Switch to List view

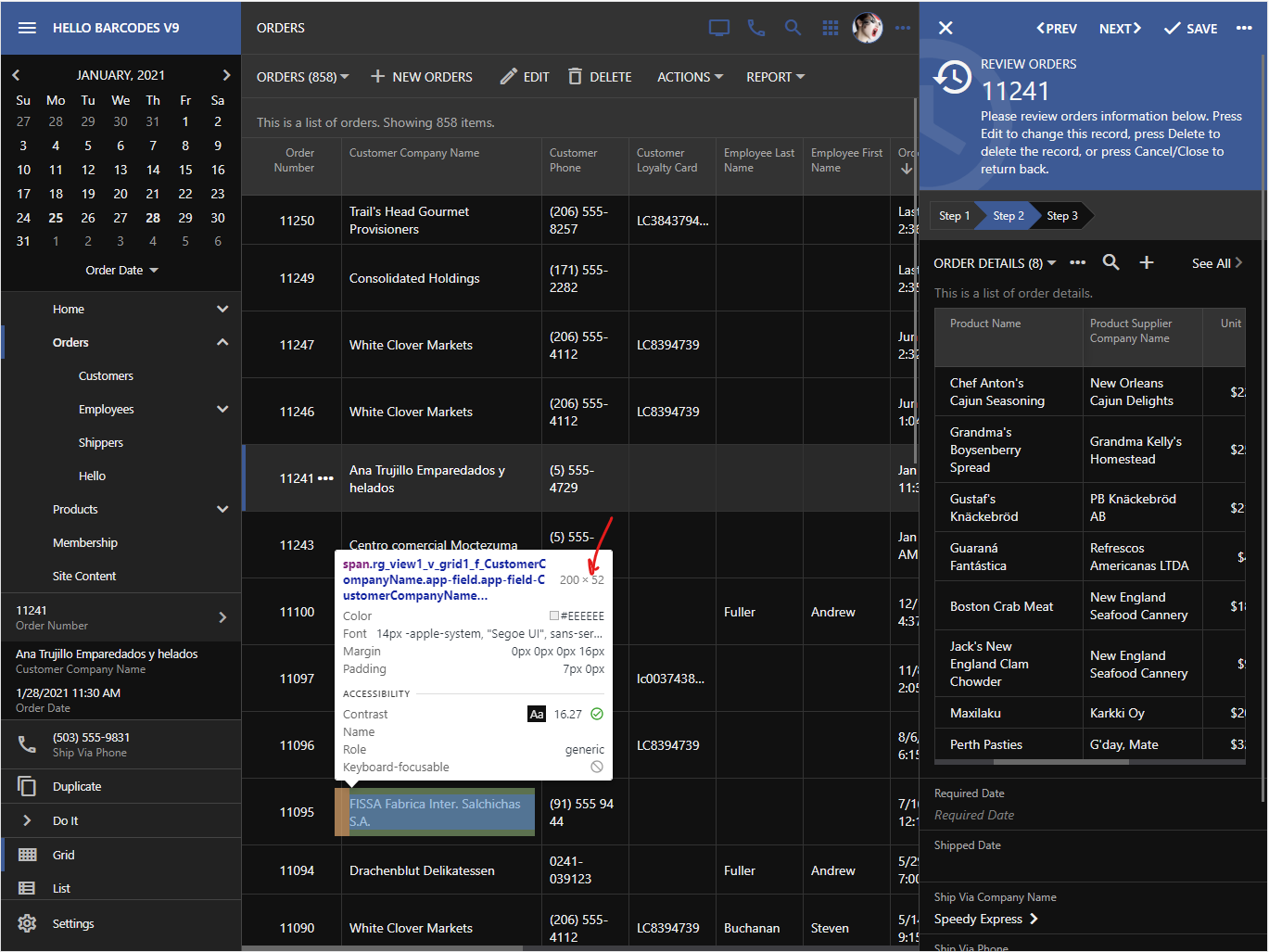point(61,889)
